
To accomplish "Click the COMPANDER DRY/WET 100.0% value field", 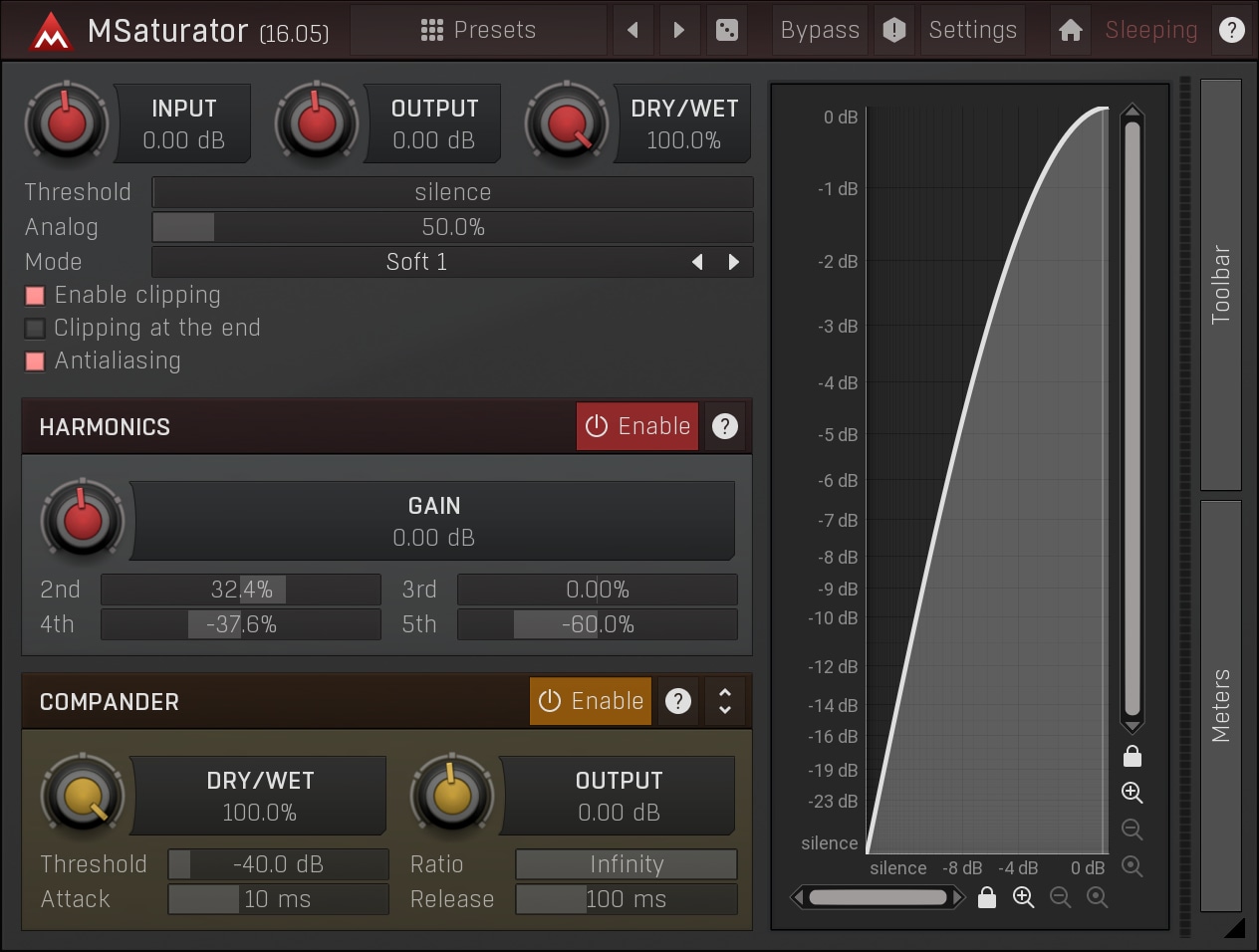I will pos(259,796).
